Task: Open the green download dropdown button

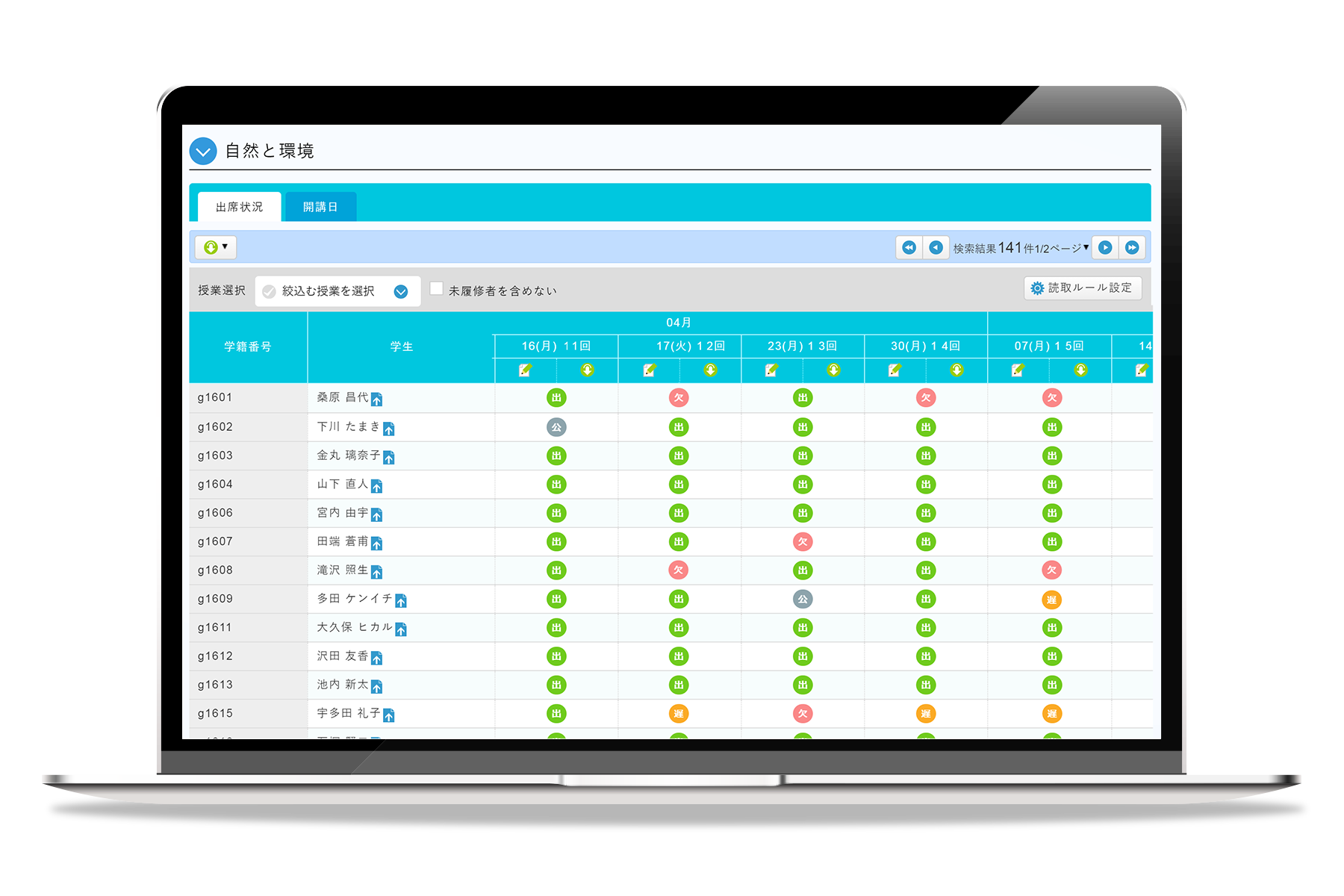Action: pos(216,247)
